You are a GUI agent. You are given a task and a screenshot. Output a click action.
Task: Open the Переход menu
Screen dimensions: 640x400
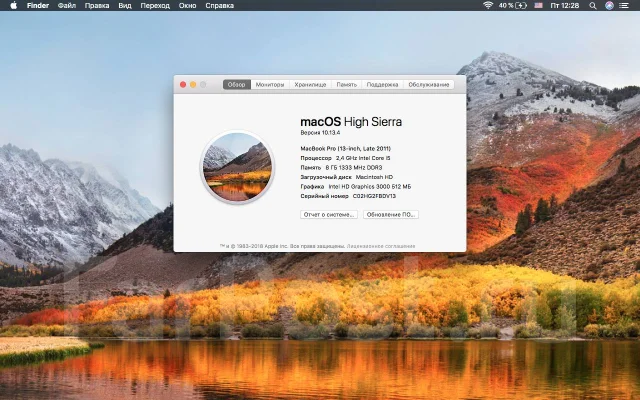tap(155, 5)
